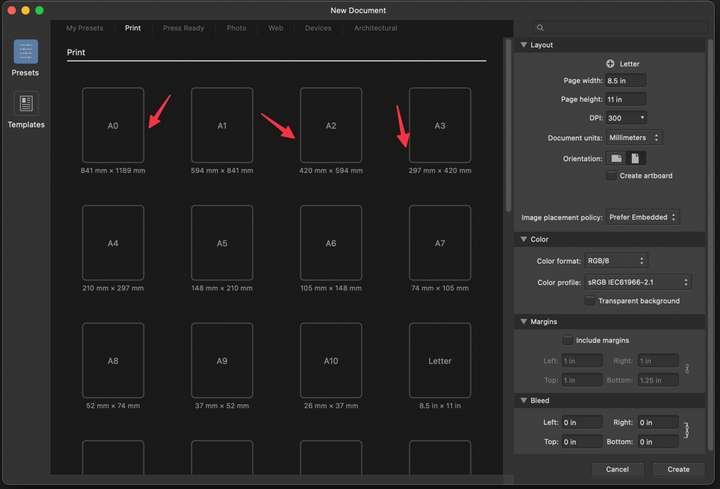Viewport: 720px width, 489px height.
Task: Switch to the Photo tab
Action: tap(236, 28)
